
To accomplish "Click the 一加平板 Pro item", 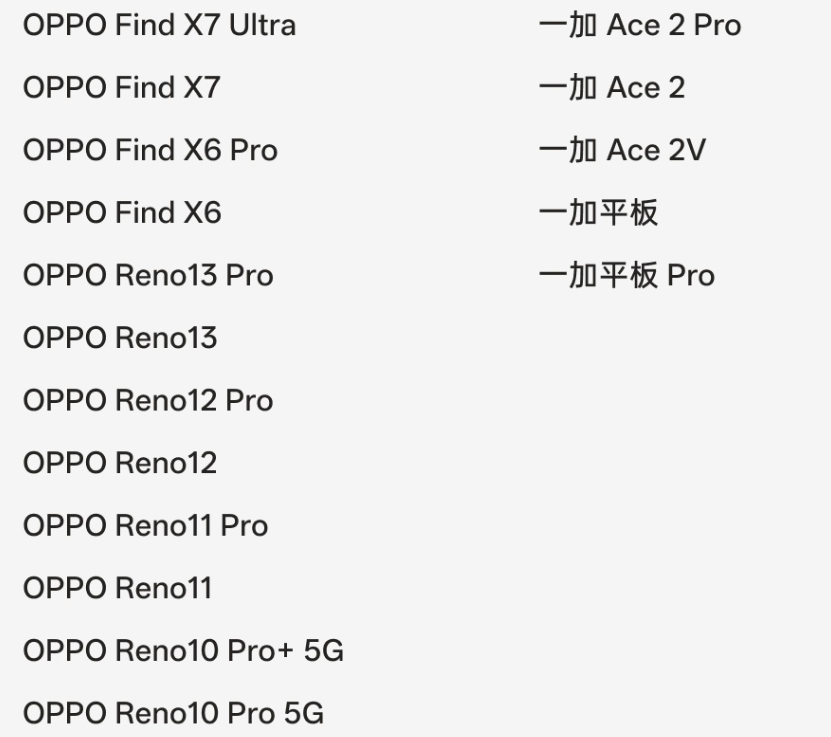I will (x=626, y=275).
